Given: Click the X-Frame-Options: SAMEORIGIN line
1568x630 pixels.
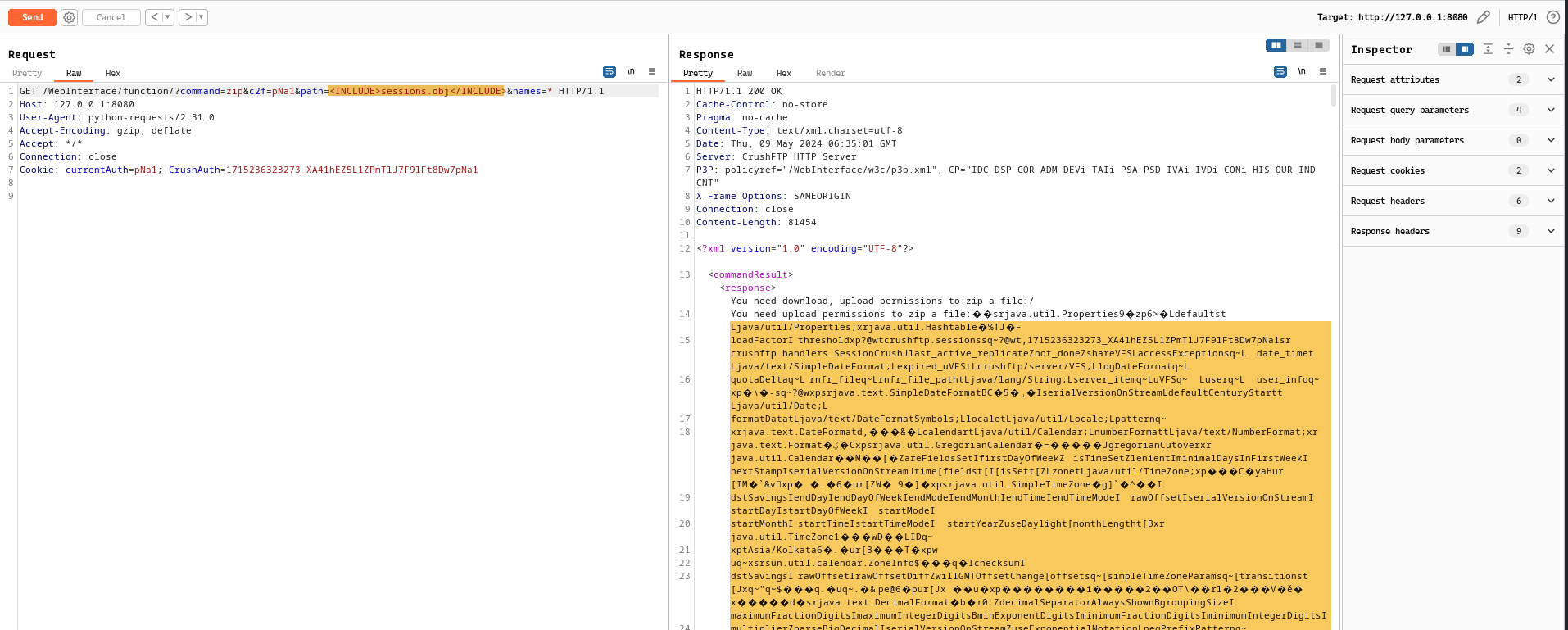Looking at the screenshot, I should pos(773,196).
